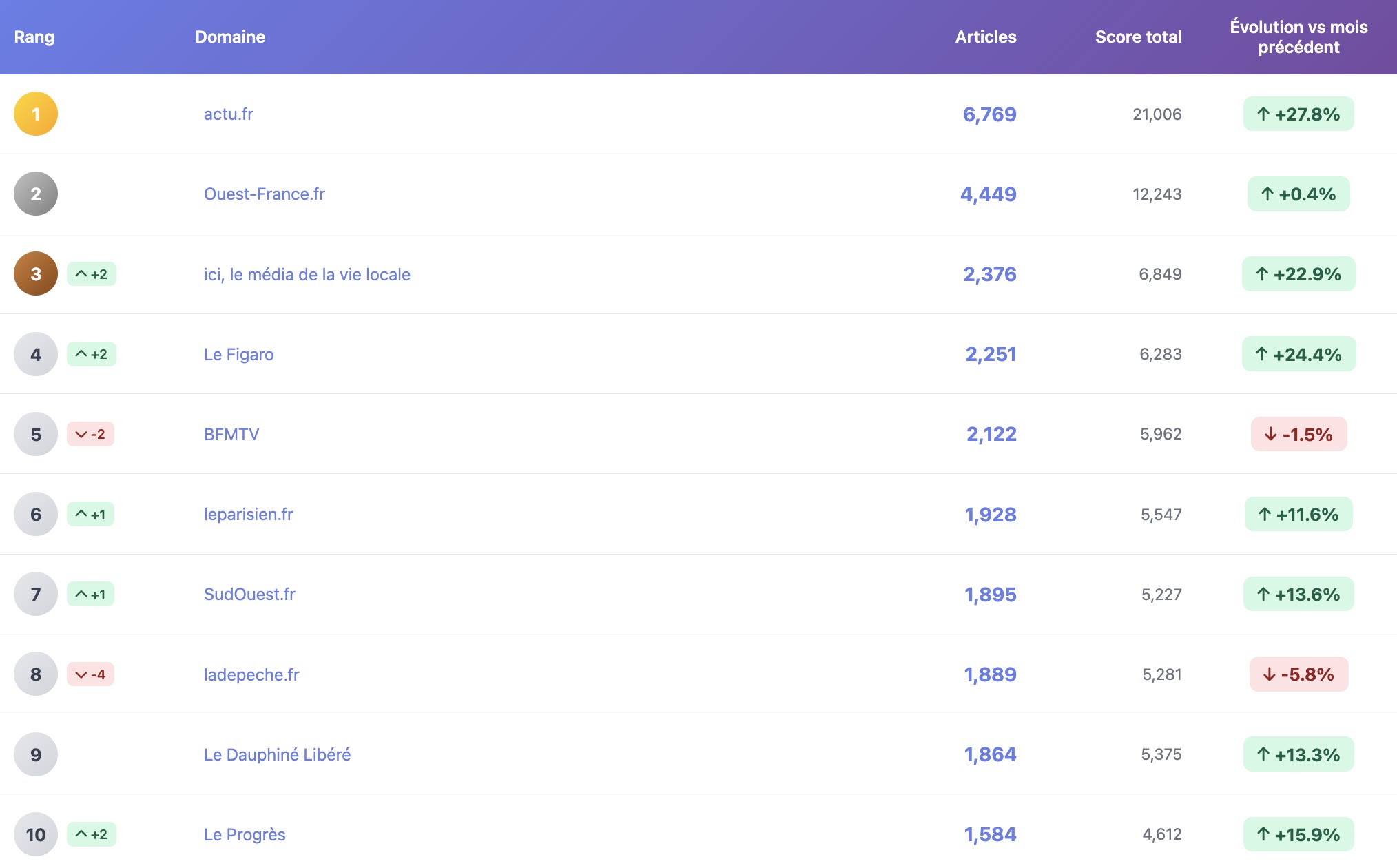Click the -2 rank change badge beside BFMTV

(x=90, y=434)
